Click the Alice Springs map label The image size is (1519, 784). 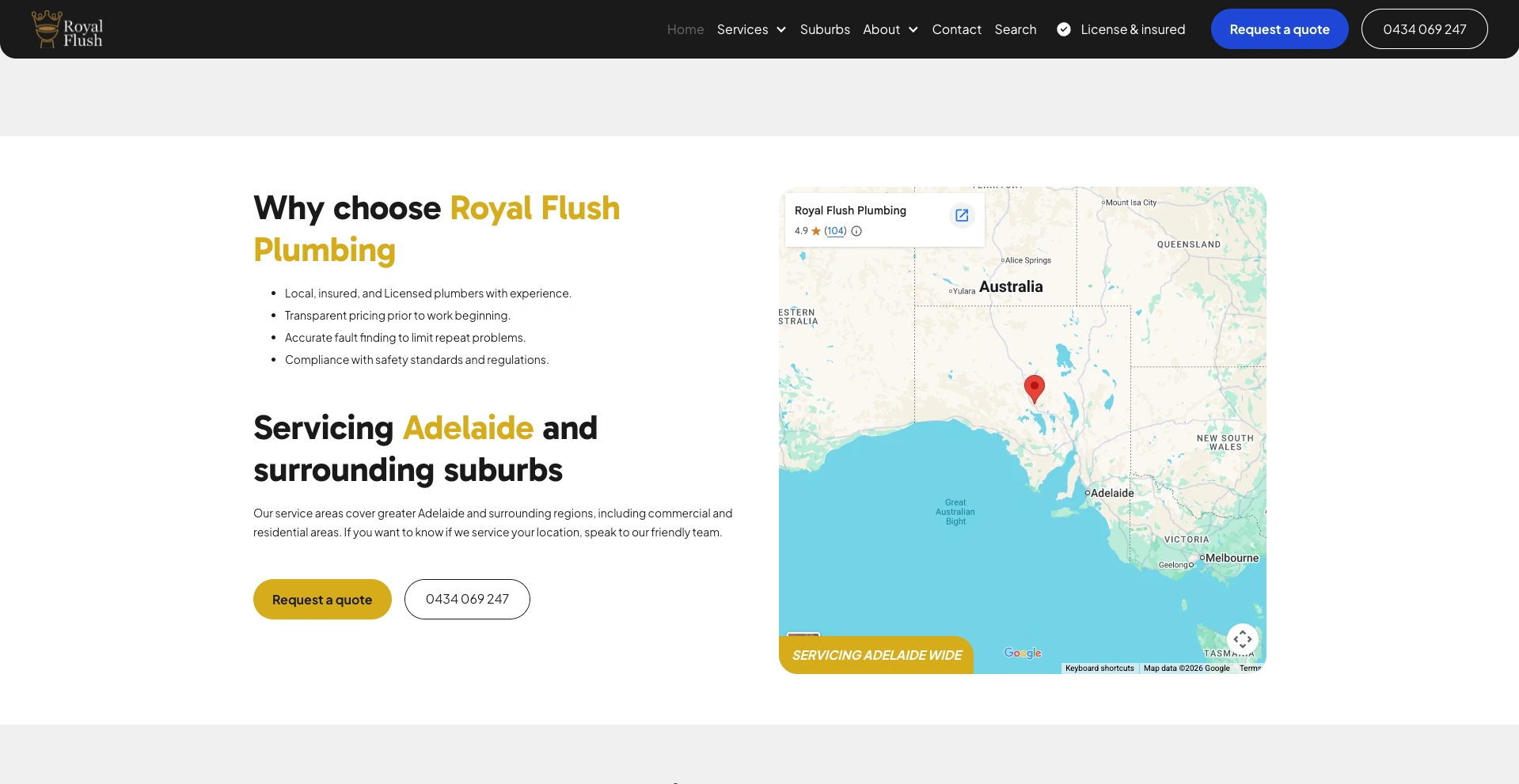1028,260
